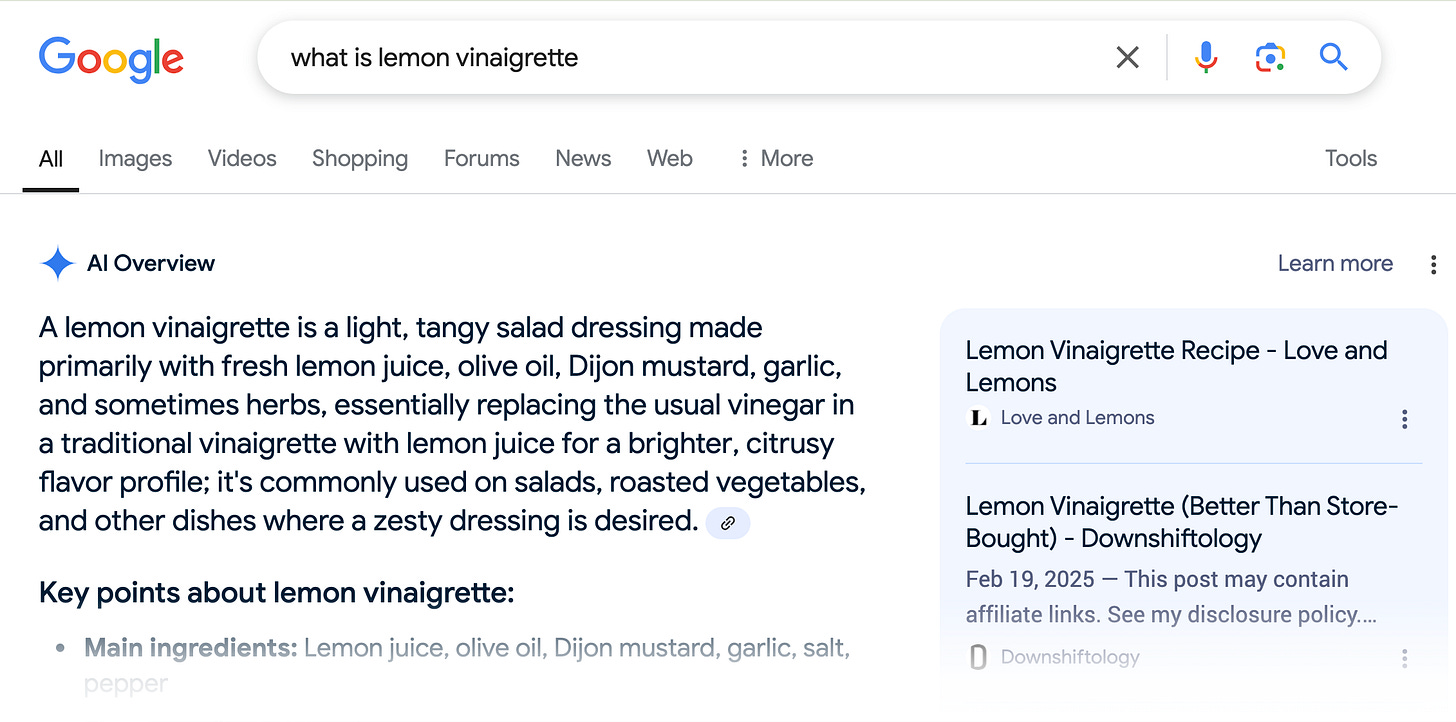
Task: Click the AI Overview sparkle icon
Action: (x=58, y=264)
